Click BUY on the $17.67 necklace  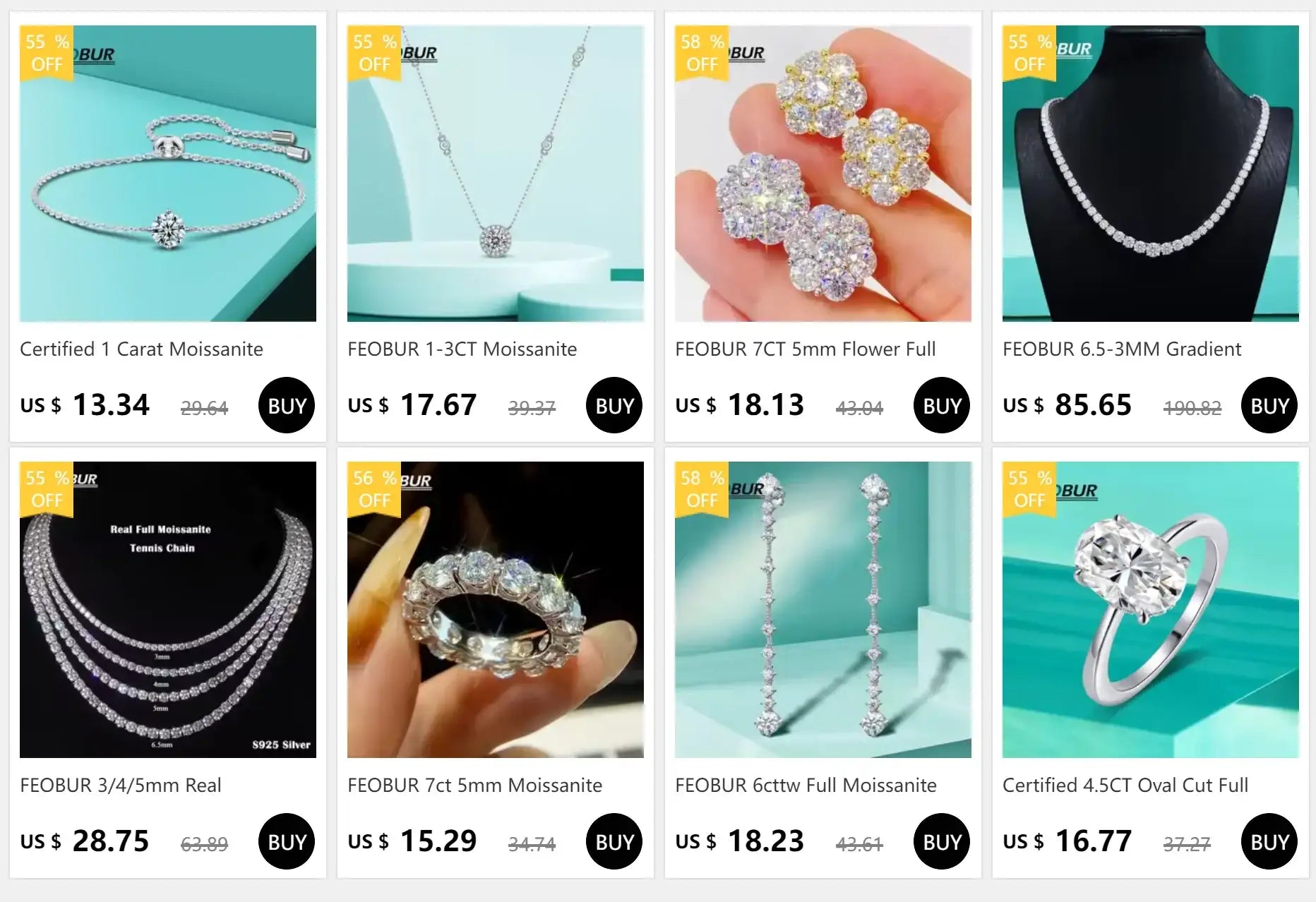point(614,405)
